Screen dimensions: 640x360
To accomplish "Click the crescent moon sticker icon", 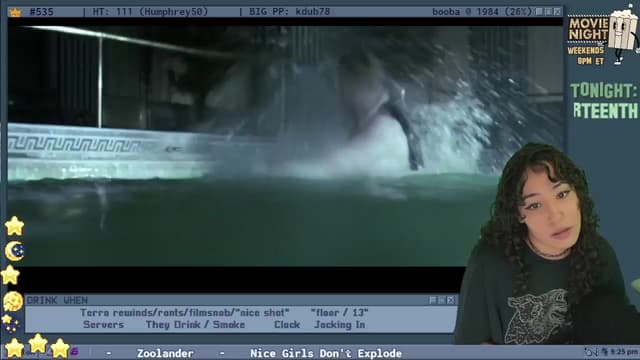I will (15, 251).
